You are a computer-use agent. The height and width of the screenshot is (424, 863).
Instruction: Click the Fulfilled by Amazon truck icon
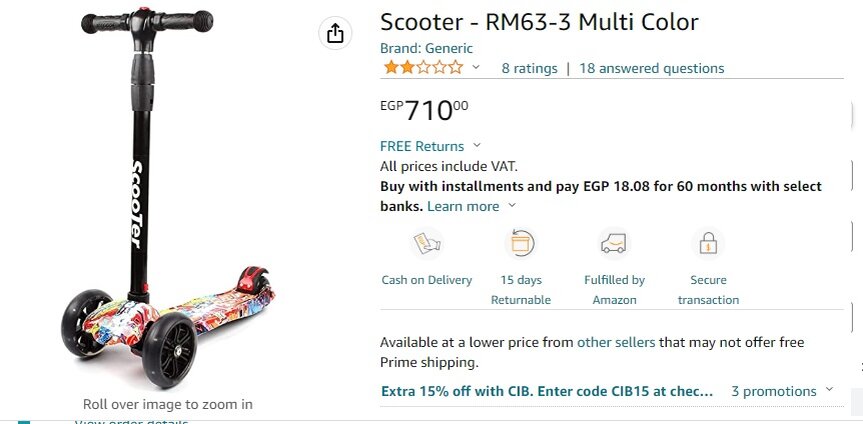[614, 243]
